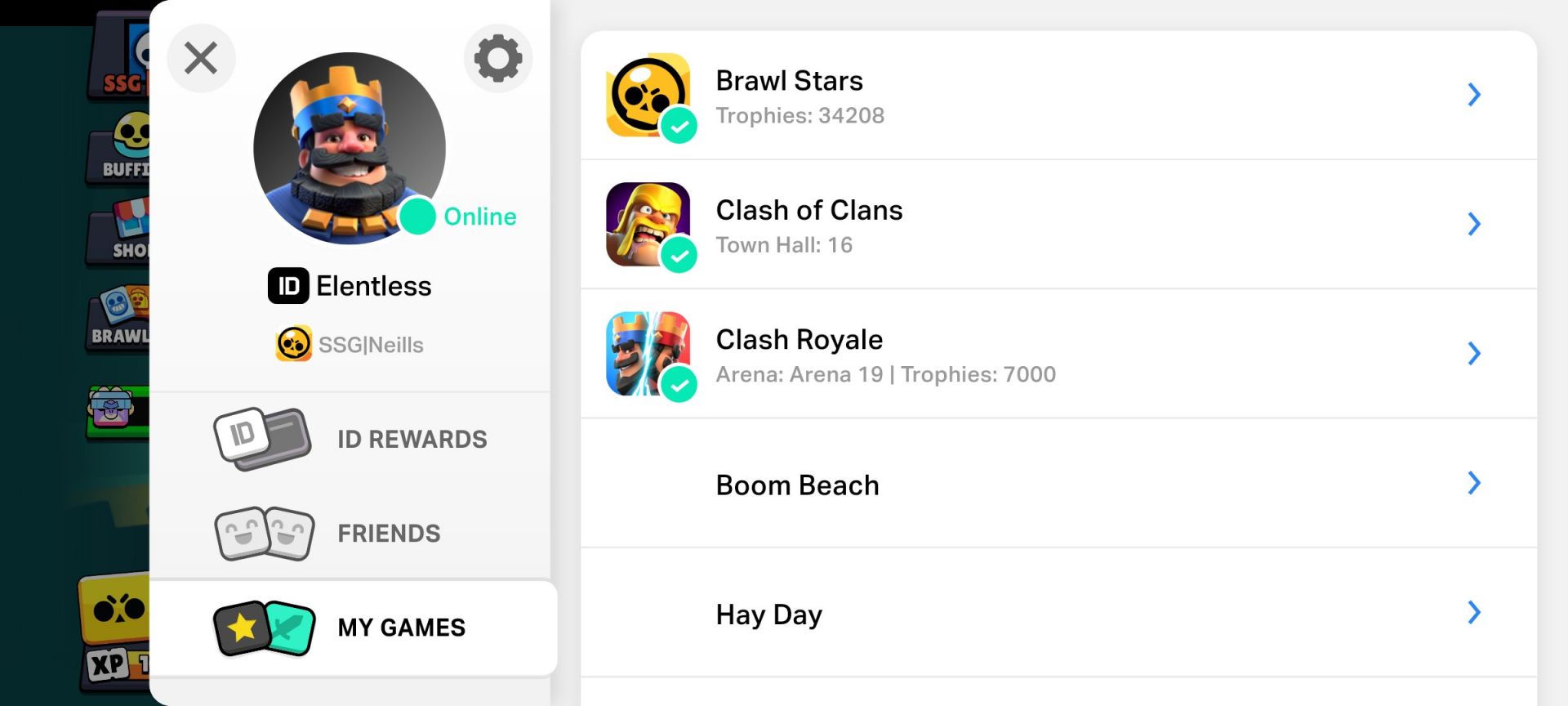Open the Hay Day row chevron

pos(1474,612)
